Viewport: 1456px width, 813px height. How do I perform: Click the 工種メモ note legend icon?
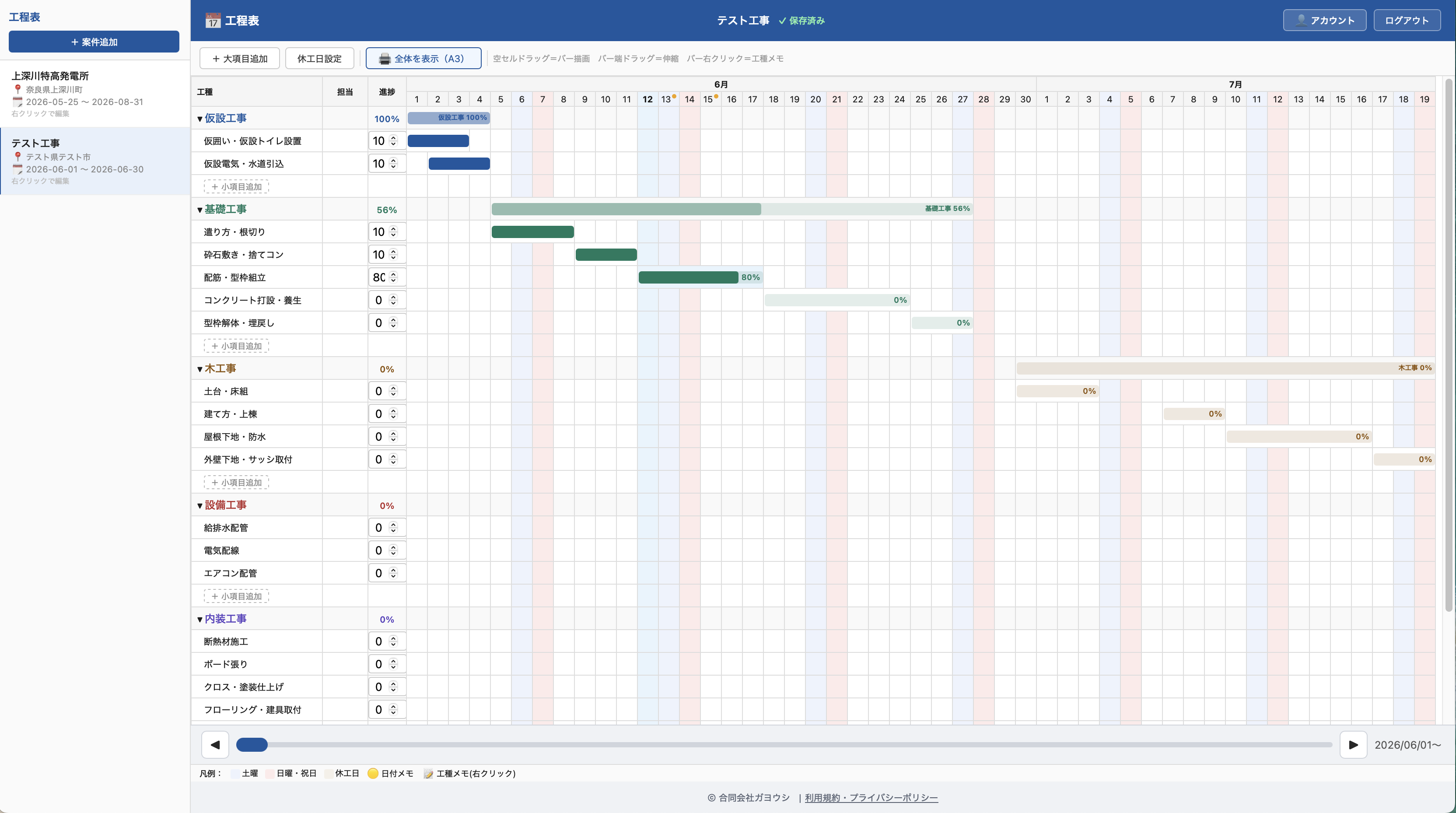(x=428, y=774)
